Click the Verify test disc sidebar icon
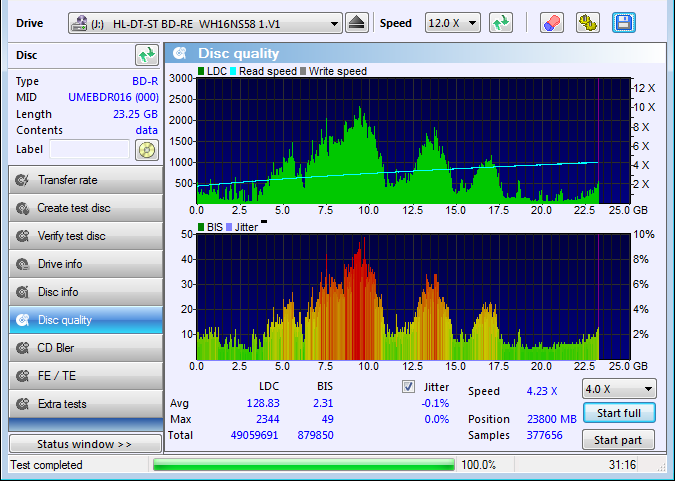Image resolution: width=675 pixels, height=481 pixels. [x=22, y=236]
